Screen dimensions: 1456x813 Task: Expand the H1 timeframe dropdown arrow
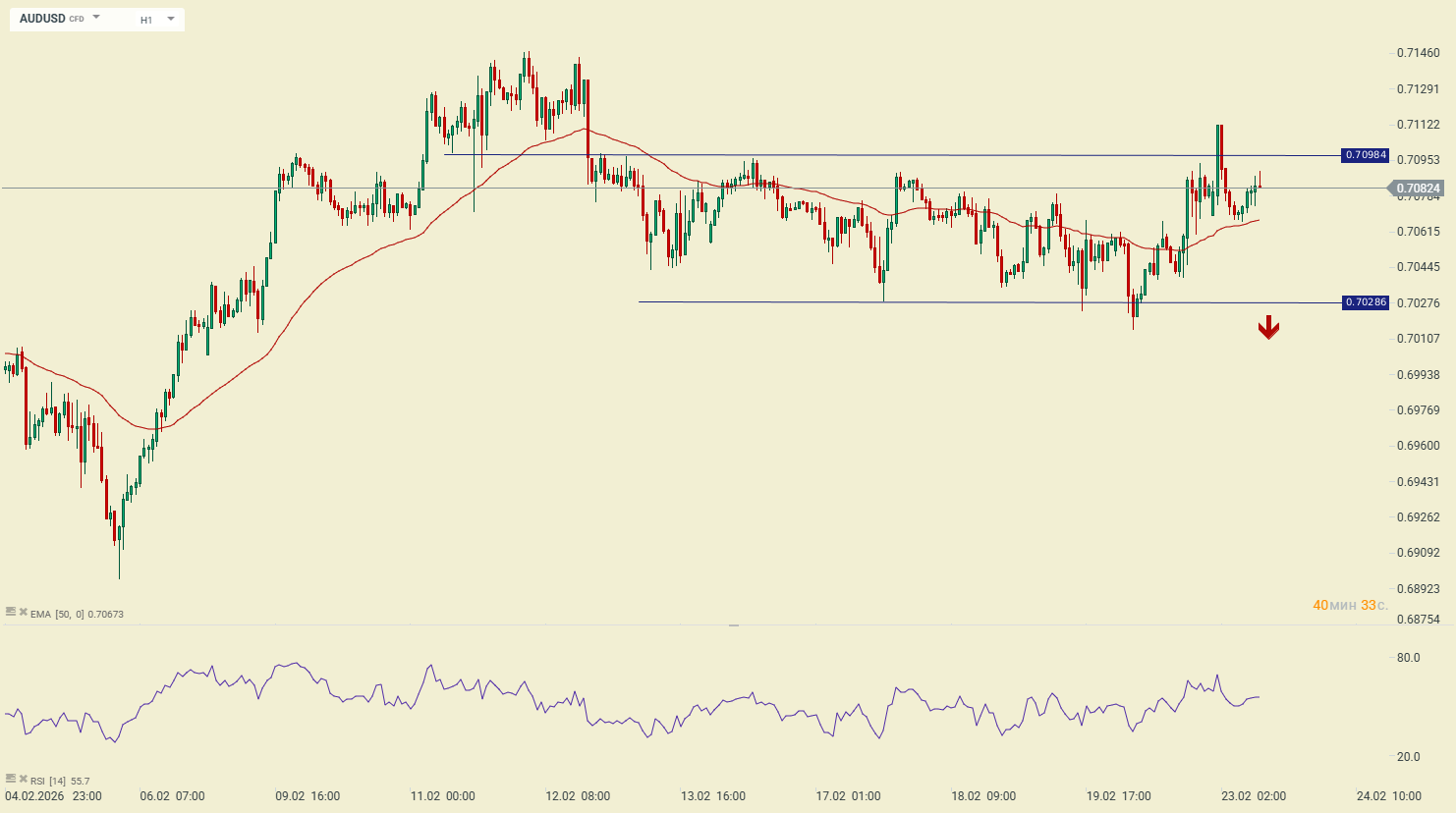click(x=171, y=19)
